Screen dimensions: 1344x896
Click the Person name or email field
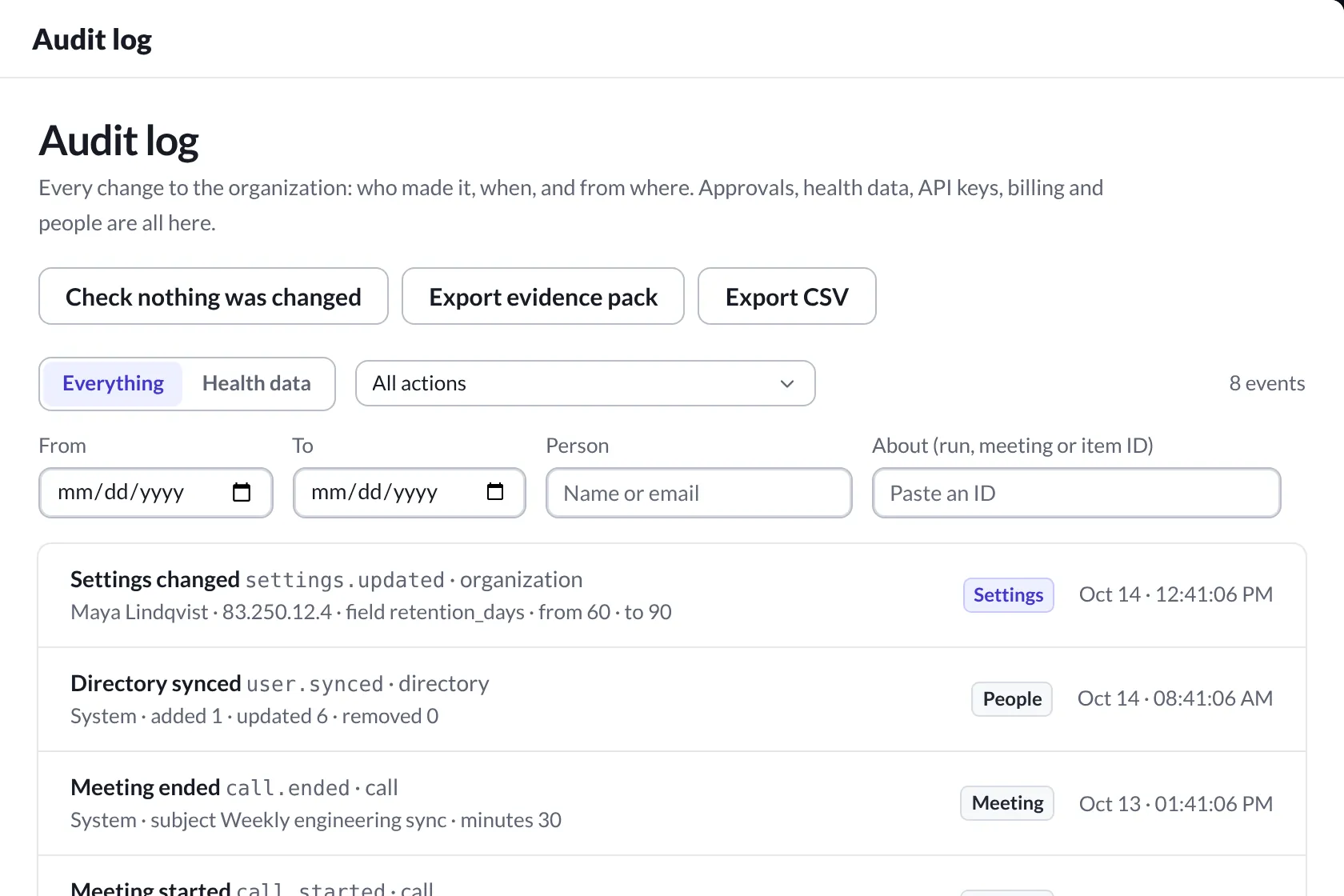coord(699,493)
